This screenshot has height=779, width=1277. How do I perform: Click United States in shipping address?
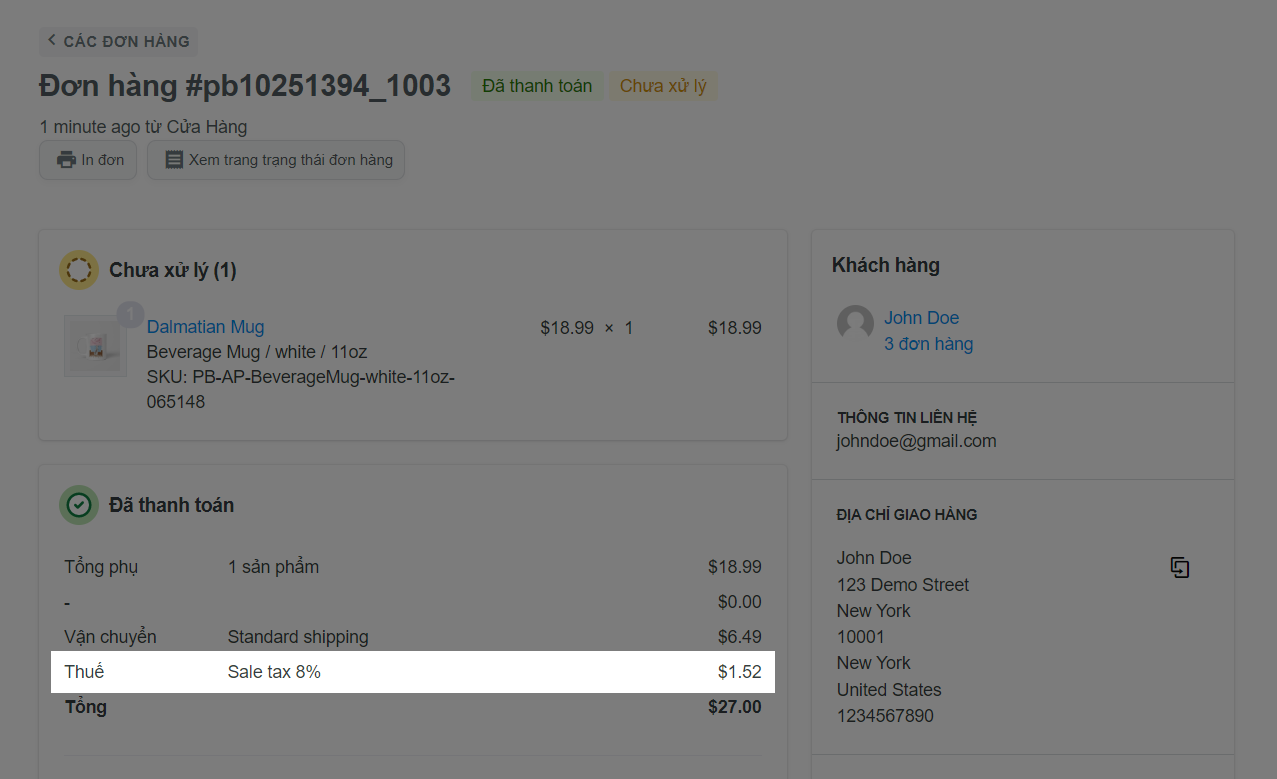(x=889, y=690)
